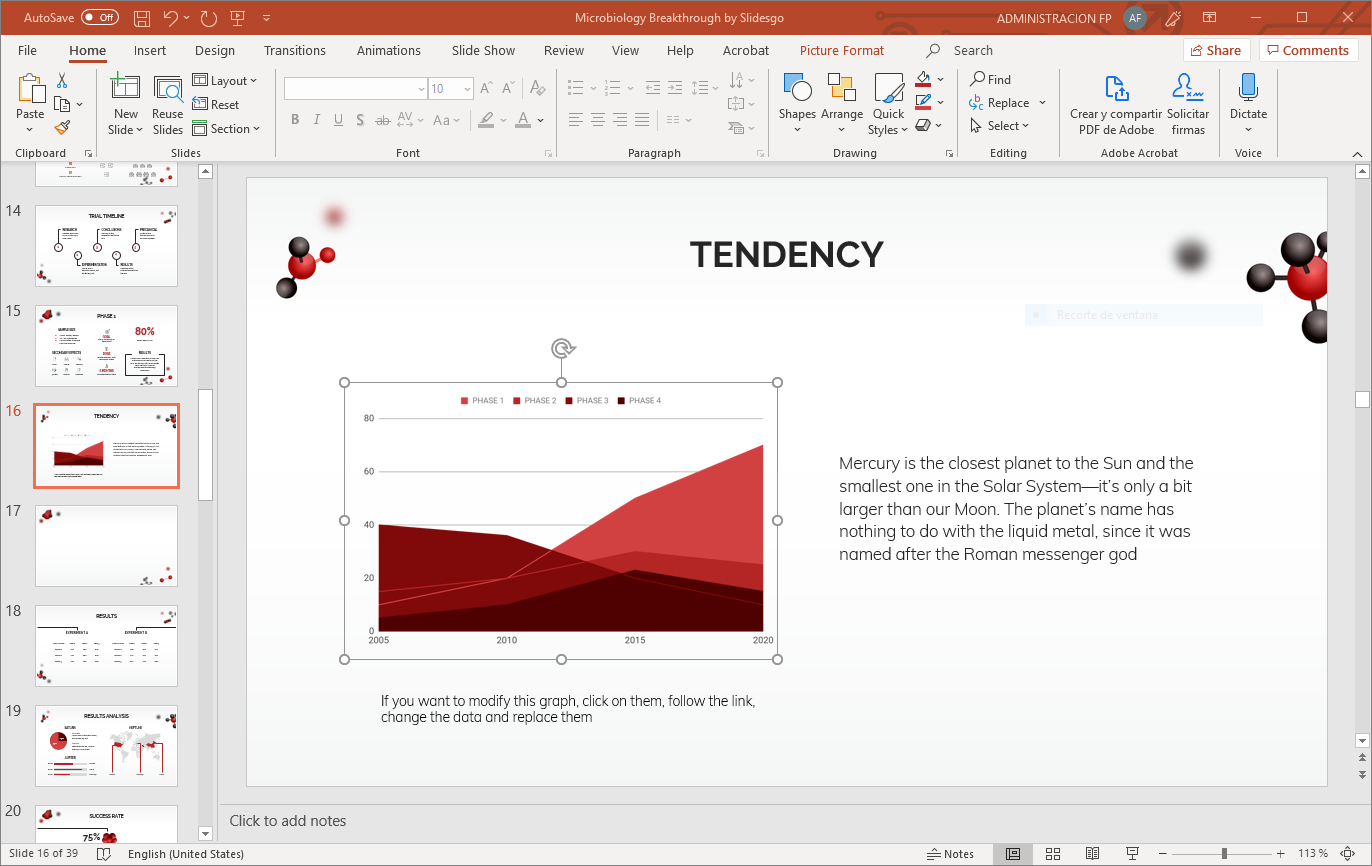Viewport: 1372px width, 866px height.
Task: Click the Share button
Action: 1216,49
